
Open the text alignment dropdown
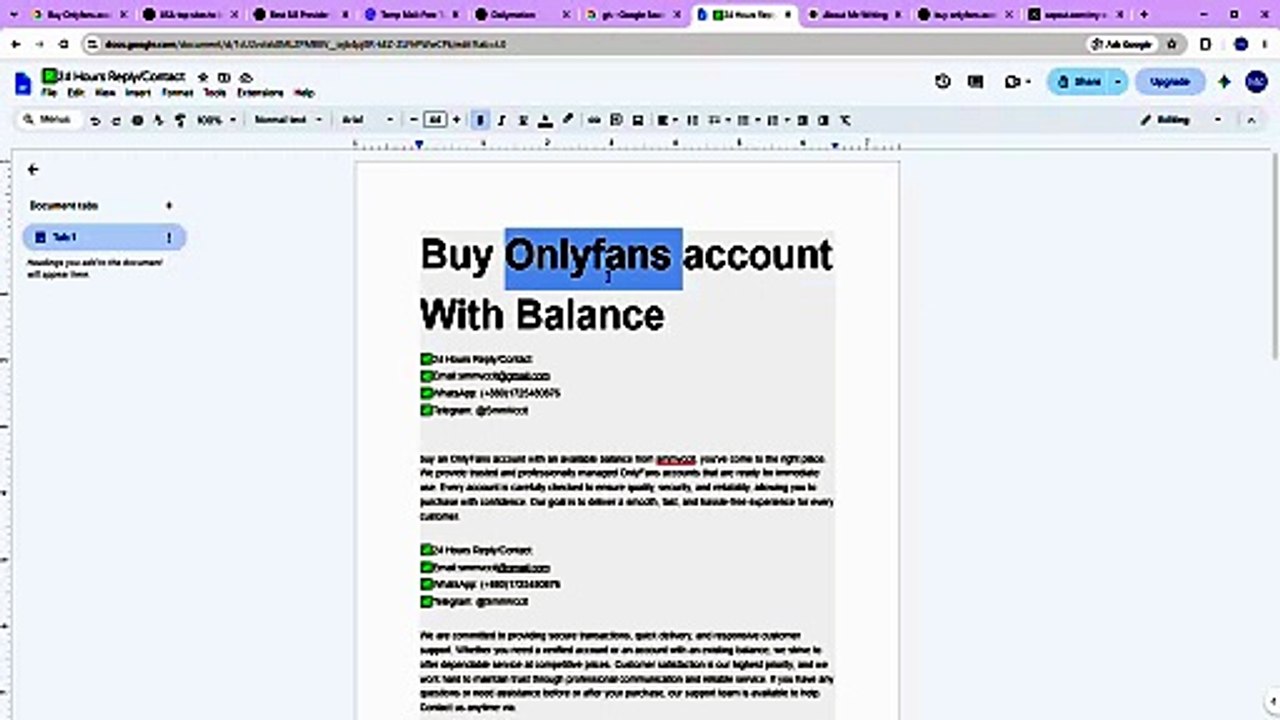[x=668, y=120]
